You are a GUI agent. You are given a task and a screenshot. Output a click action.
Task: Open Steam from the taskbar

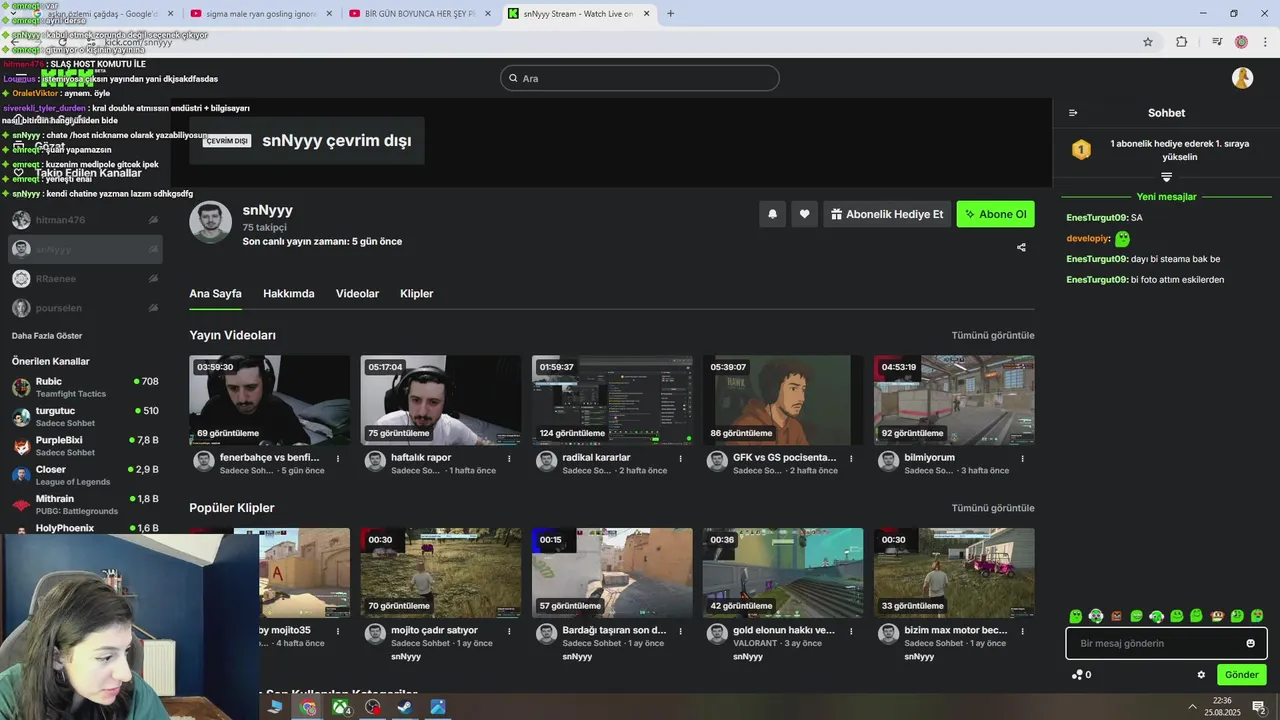pos(405,707)
